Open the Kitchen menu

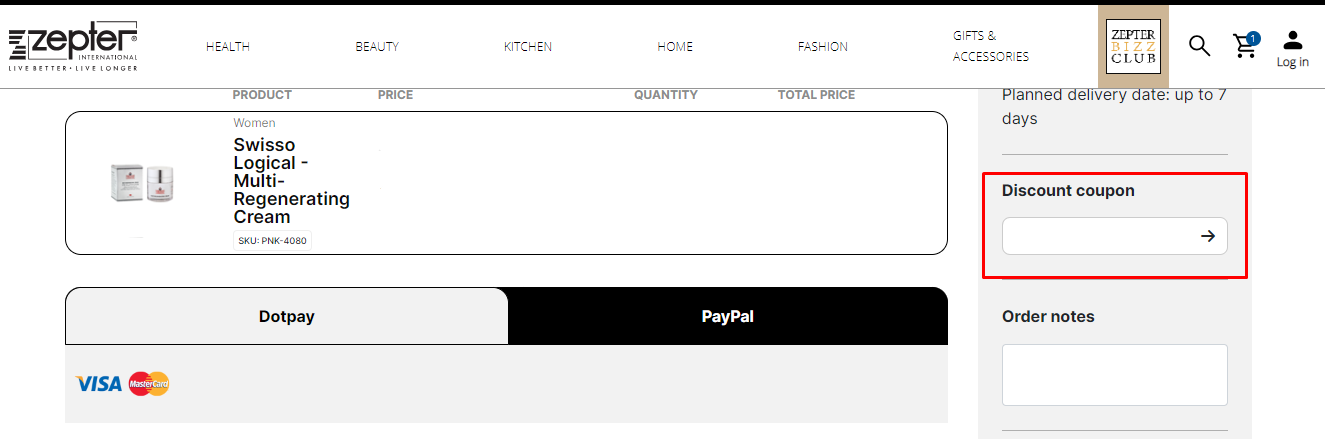tap(528, 47)
